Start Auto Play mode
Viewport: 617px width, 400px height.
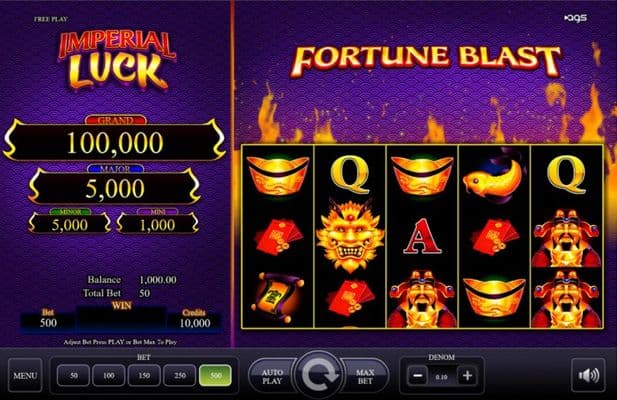click(x=272, y=376)
